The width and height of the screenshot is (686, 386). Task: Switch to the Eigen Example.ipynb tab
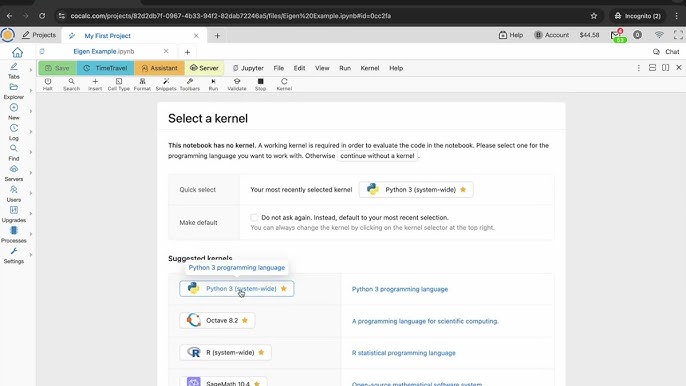pyautogui.click(x=104, y=52)
